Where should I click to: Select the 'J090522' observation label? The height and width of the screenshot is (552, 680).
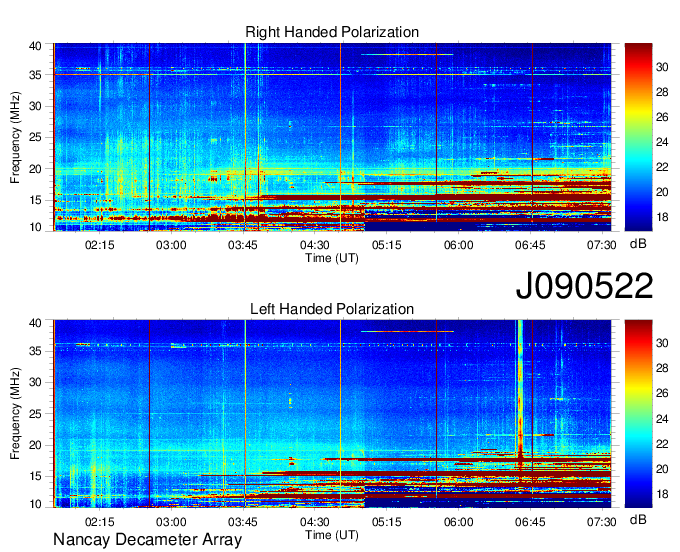tap(584, 285)
